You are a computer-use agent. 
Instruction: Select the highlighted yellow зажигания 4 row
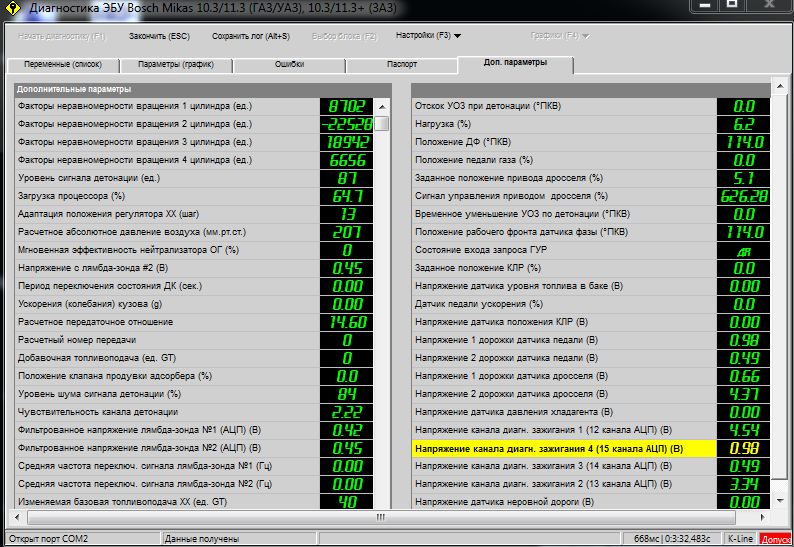coord(564,448)
